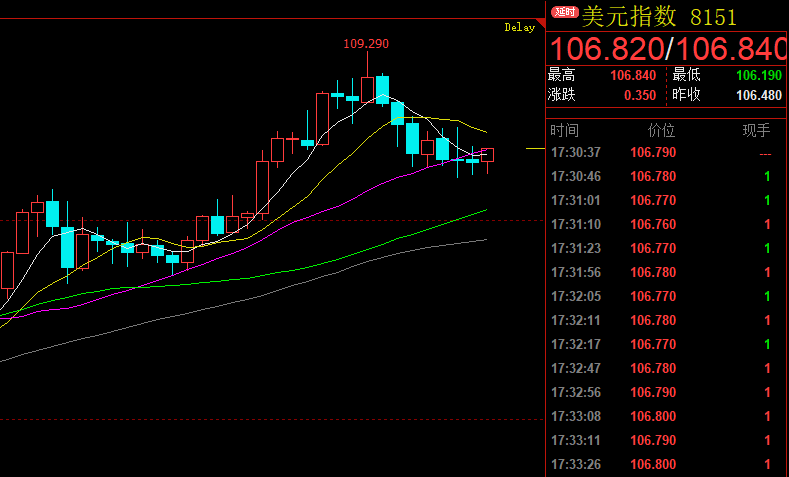Click the yellow current-price marker right of chart
This screenshot has height=477, width=789.
click(x=535, y=149)
